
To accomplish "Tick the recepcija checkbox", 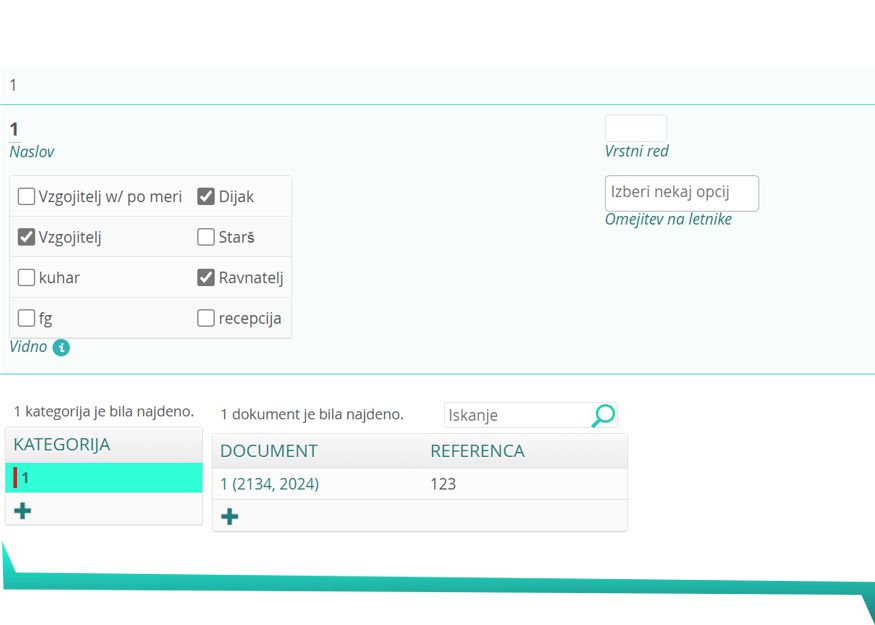I will click(206, 319).
